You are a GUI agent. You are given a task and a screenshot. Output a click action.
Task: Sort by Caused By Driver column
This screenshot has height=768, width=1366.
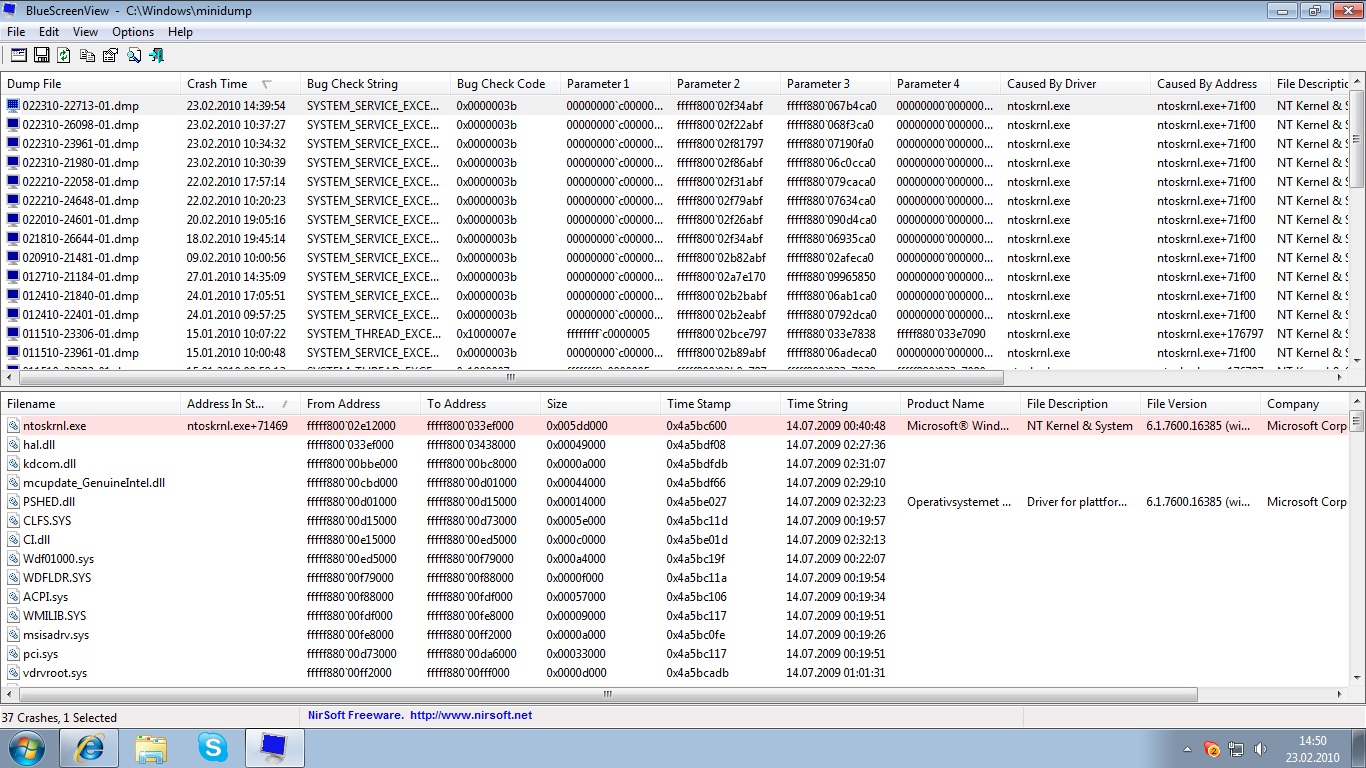tap(1075, 84)
